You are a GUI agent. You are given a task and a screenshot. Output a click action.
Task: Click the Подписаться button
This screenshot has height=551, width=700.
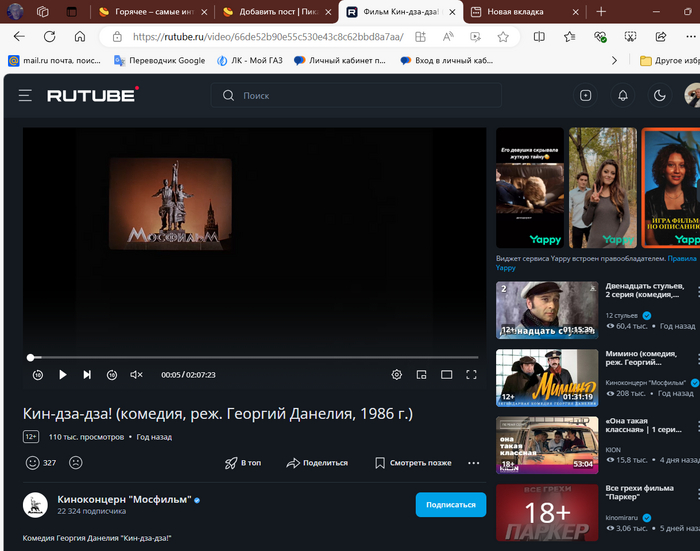click(450, 505)
